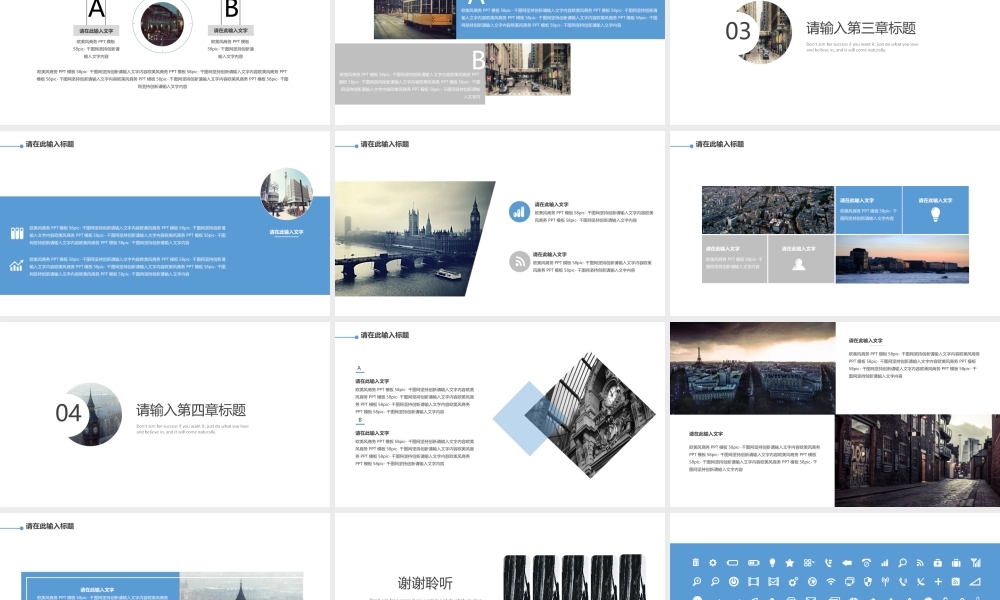
Task: Select 请在此输入标题 above the clock building slide
Action: point(385,335)
